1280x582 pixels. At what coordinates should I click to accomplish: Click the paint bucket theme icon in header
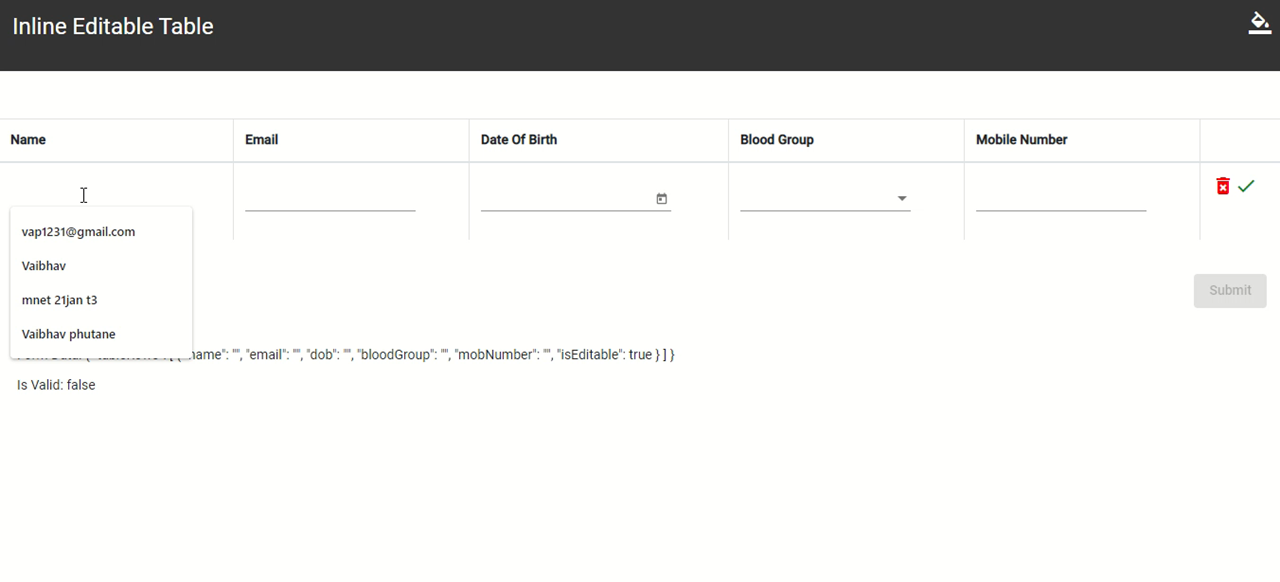tap(1259, 22)
